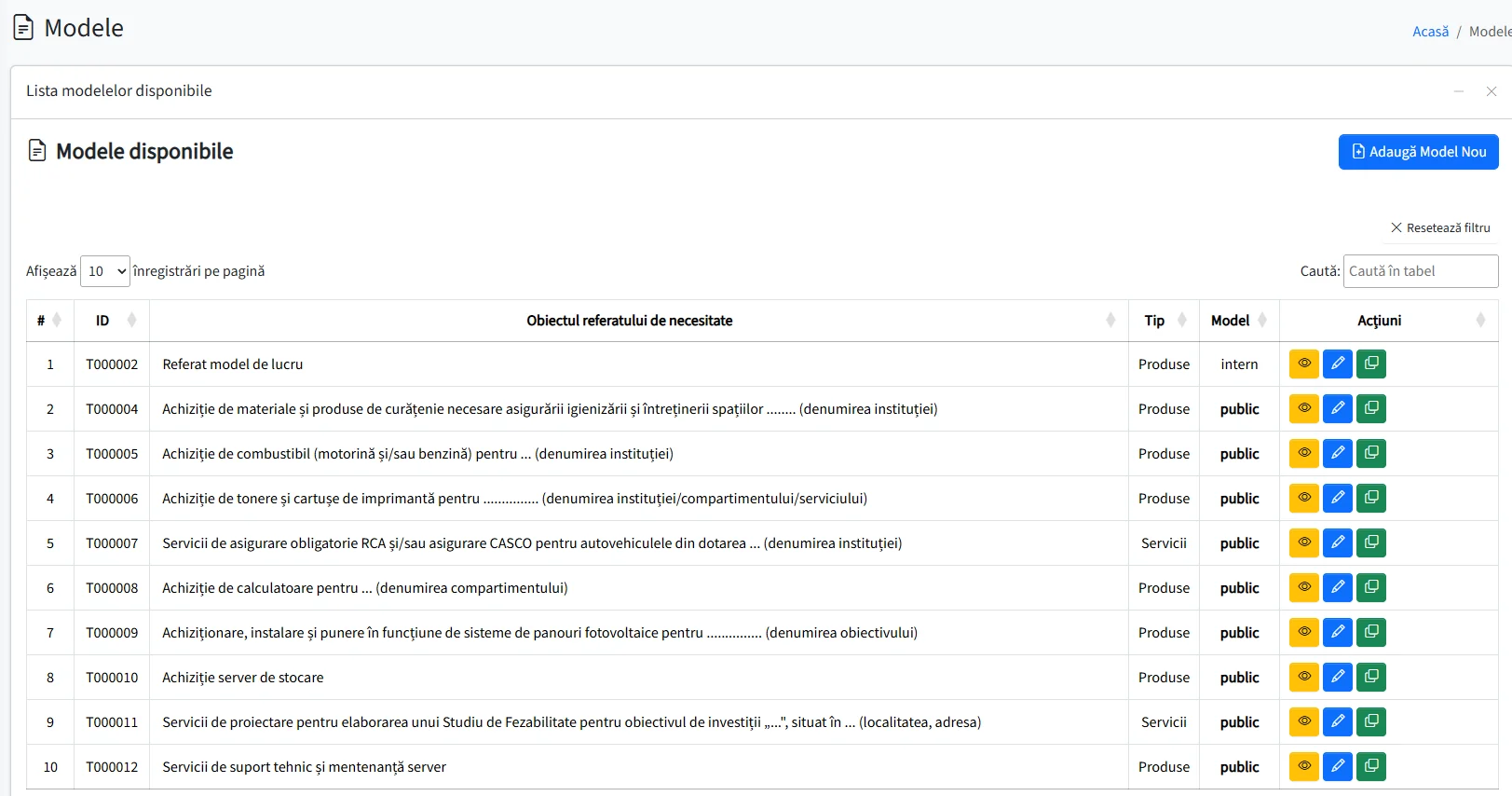View model T000002 with the eye icon

pyautogui.click(x=1304, y=364)
